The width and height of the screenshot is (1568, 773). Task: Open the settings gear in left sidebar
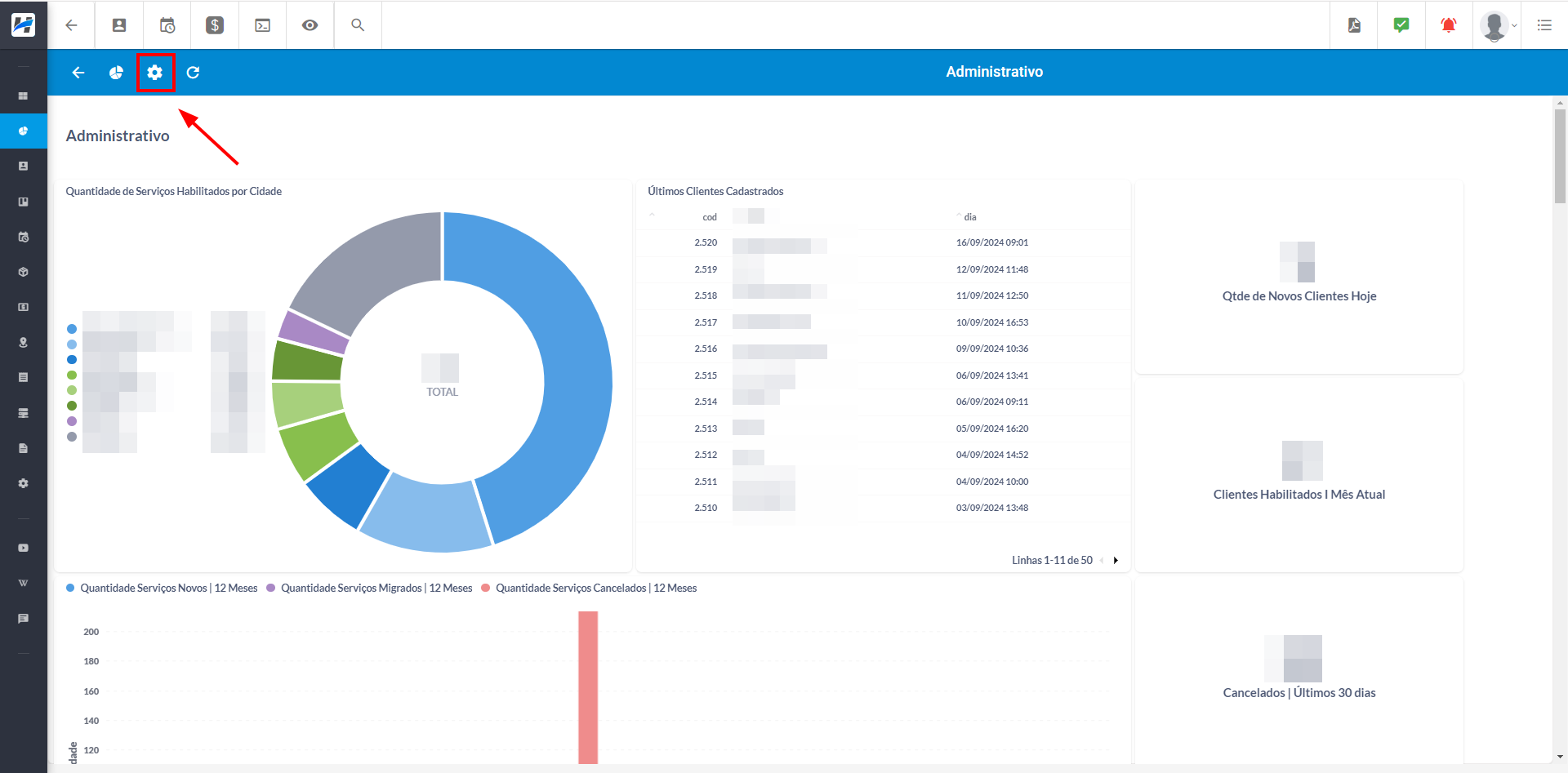tap(24, 483)
